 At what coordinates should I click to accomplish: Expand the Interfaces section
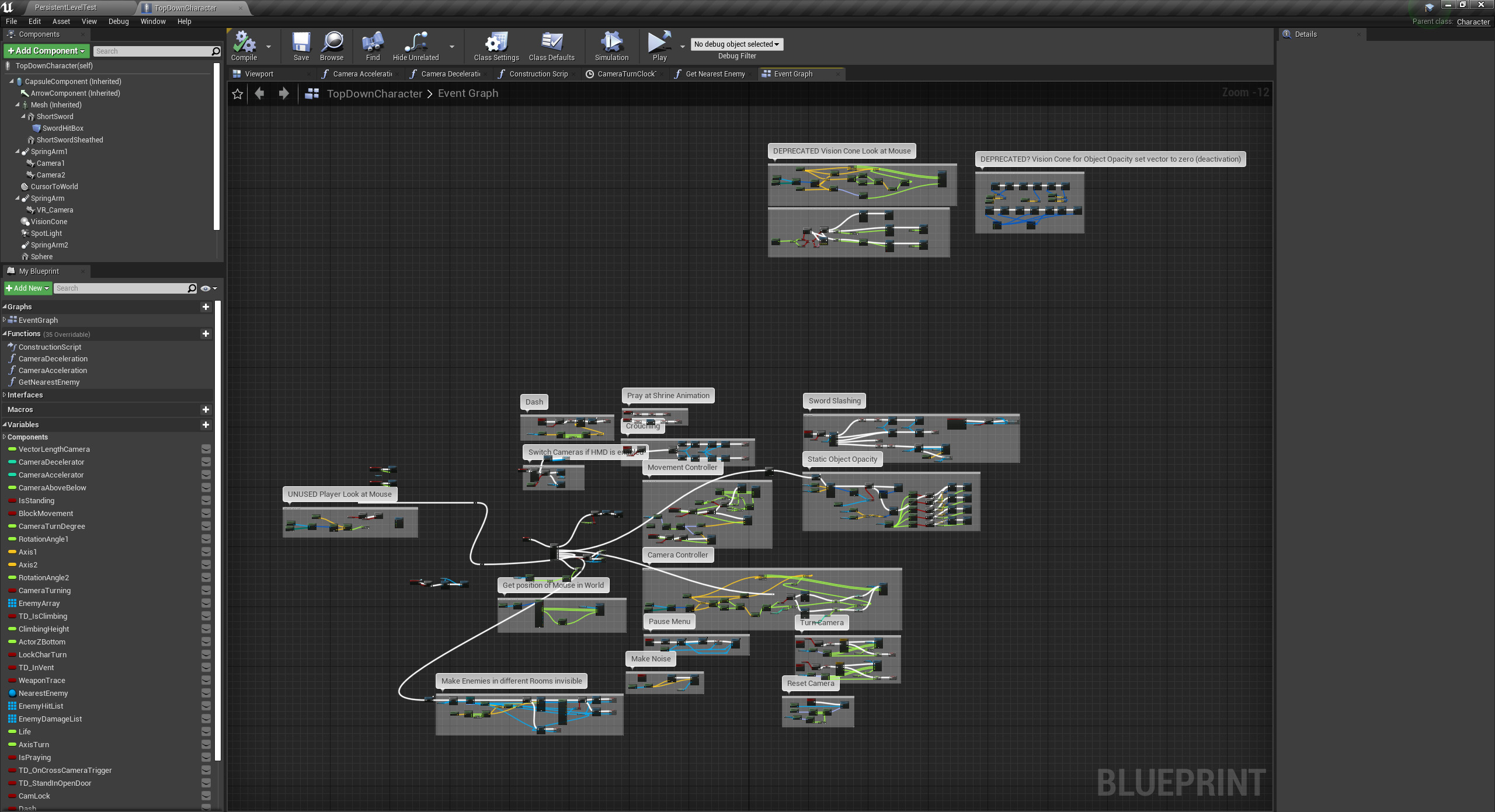(25, 395)
